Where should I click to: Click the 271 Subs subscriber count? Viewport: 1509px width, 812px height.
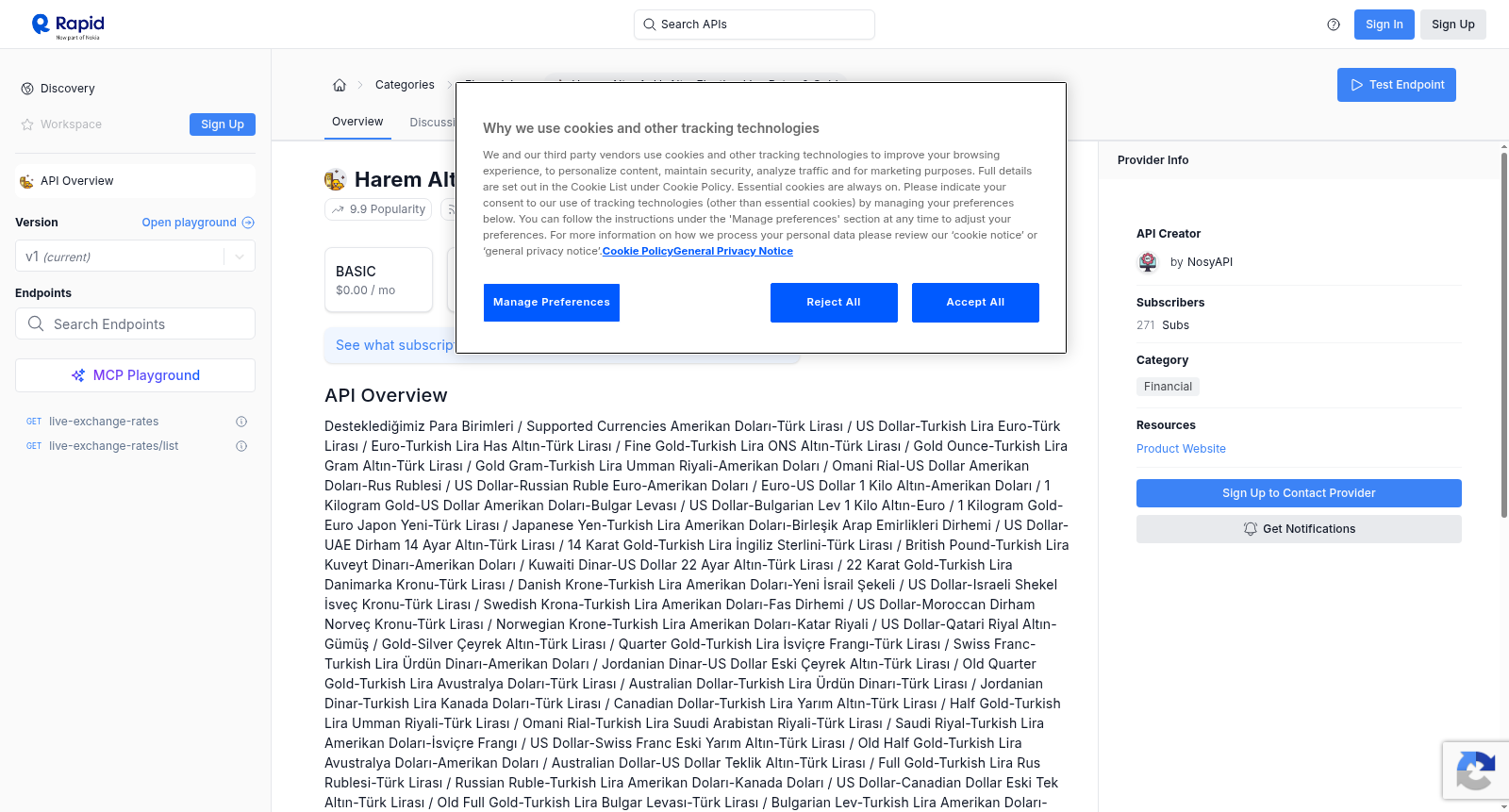point(1163,325)
